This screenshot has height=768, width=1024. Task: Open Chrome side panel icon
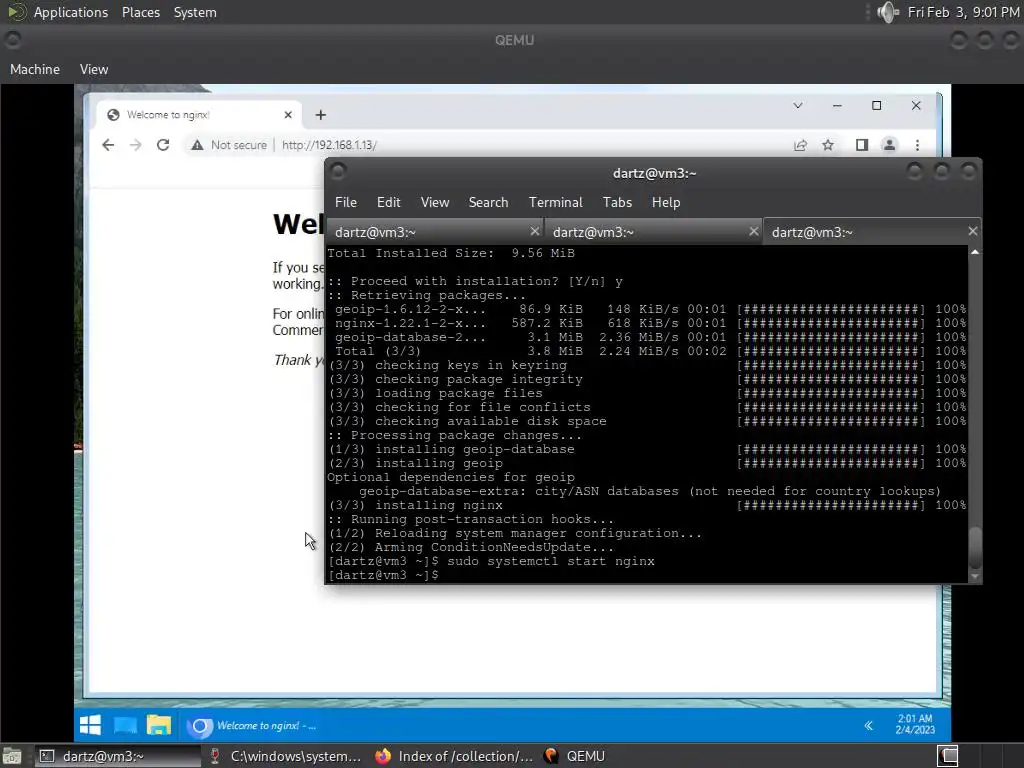pyautogui.click(x=862, y=145)
